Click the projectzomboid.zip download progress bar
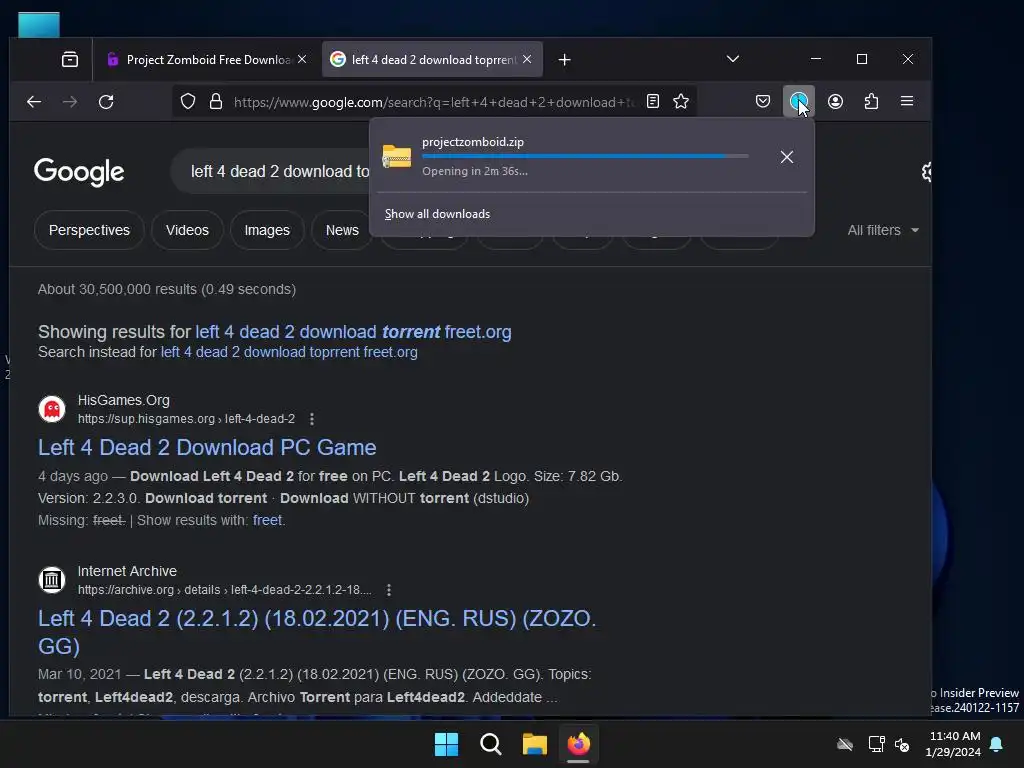Screen dimensions: 1024x768 coord(585,156)
